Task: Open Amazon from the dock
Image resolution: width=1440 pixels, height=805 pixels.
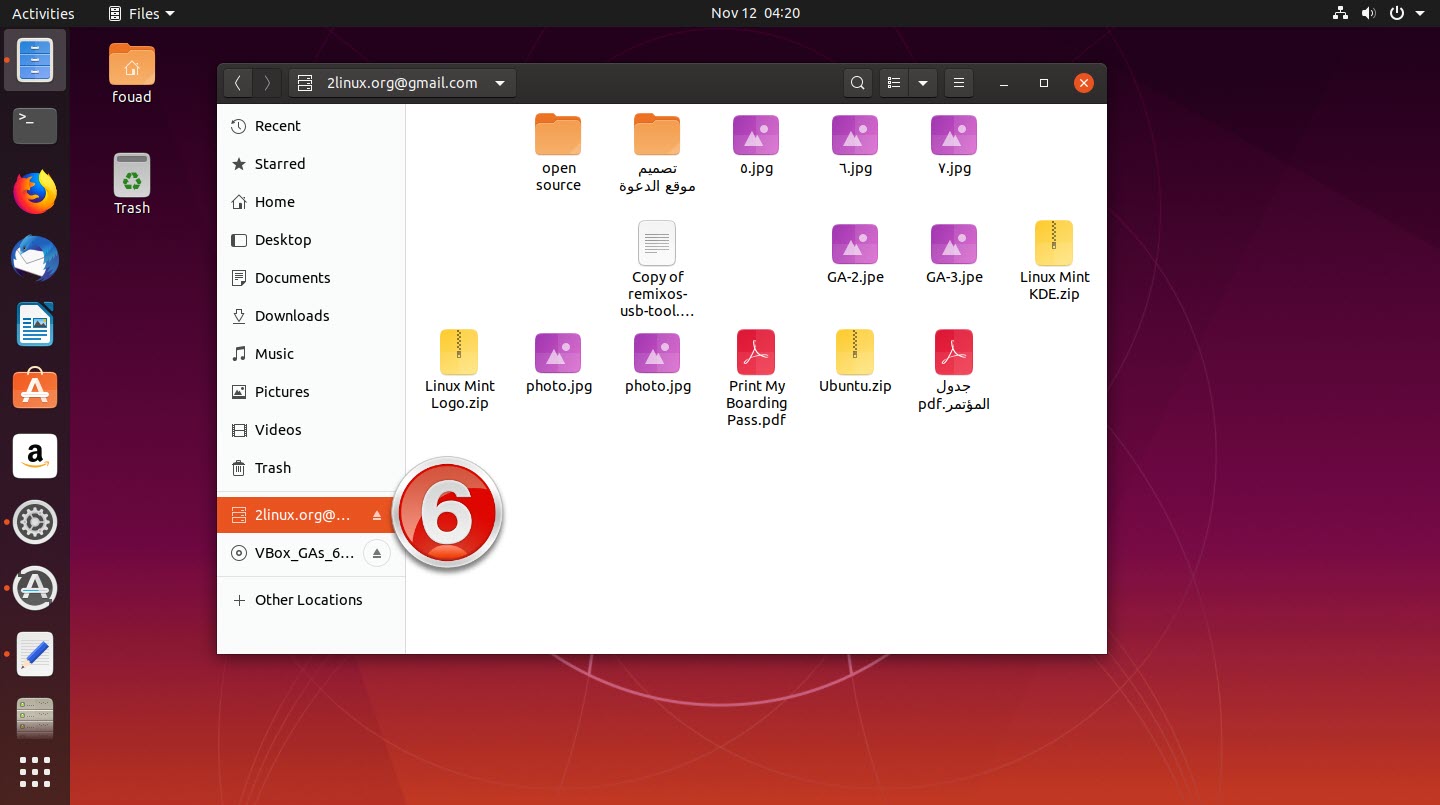Action: click(x=35, y=456)
